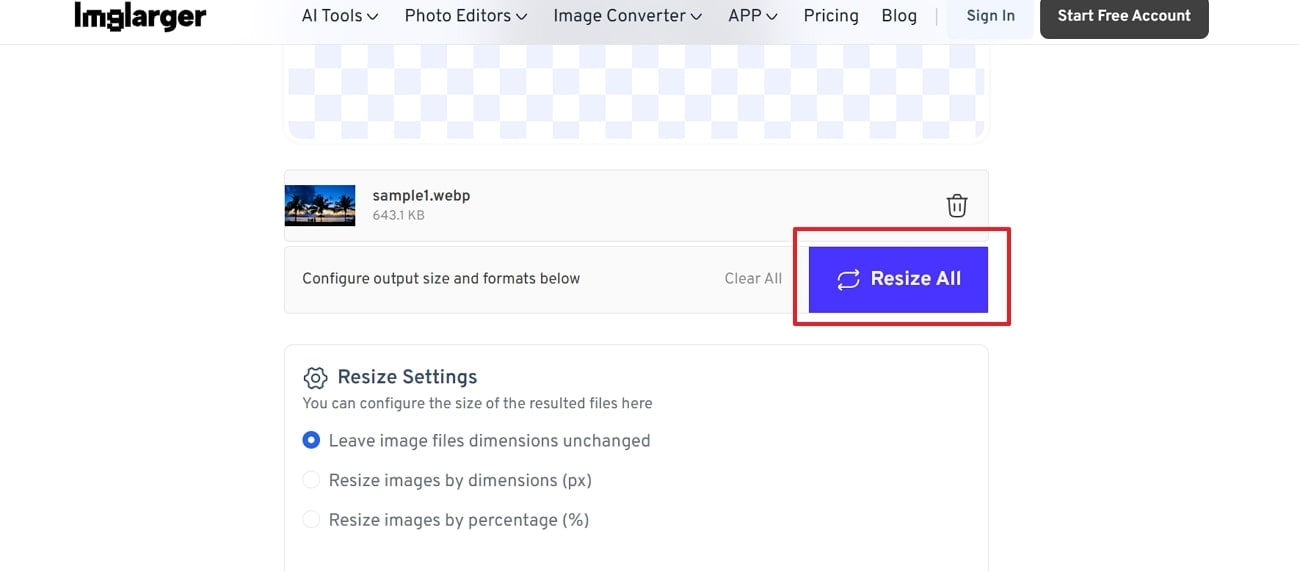Go to the Pricing page
This screenshot has width=1300, height=572.
click(x=831, y=16)
